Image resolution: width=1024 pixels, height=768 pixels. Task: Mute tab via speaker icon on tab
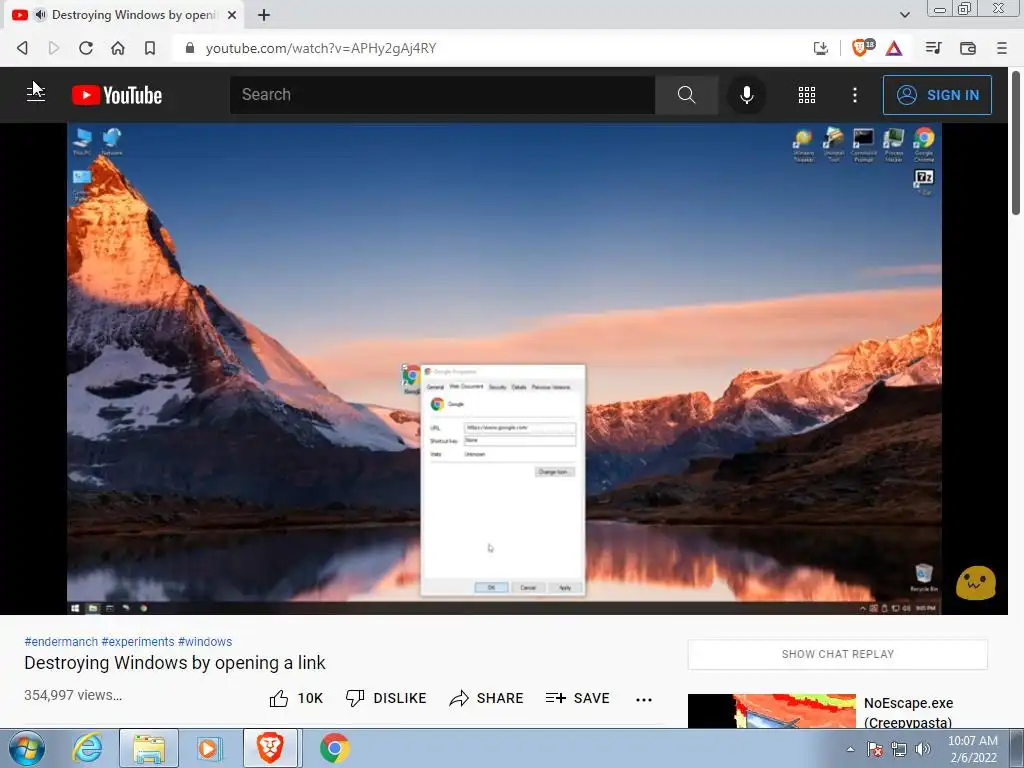point(40,14)
